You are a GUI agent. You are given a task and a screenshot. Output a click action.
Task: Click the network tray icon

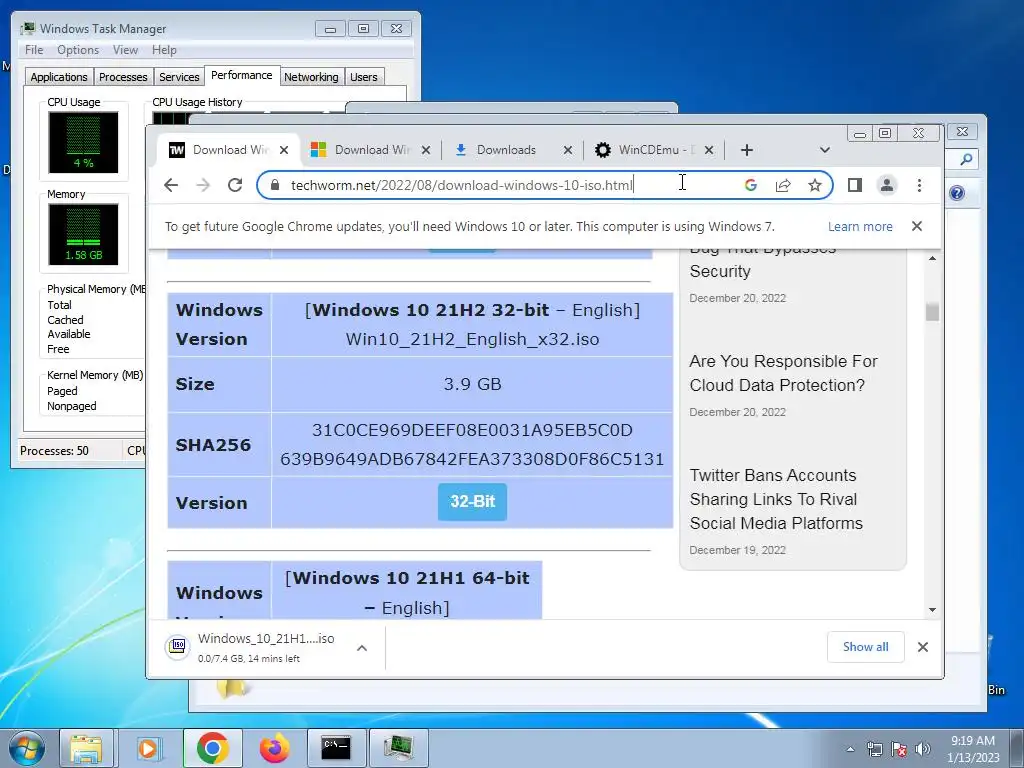point(874,749)
